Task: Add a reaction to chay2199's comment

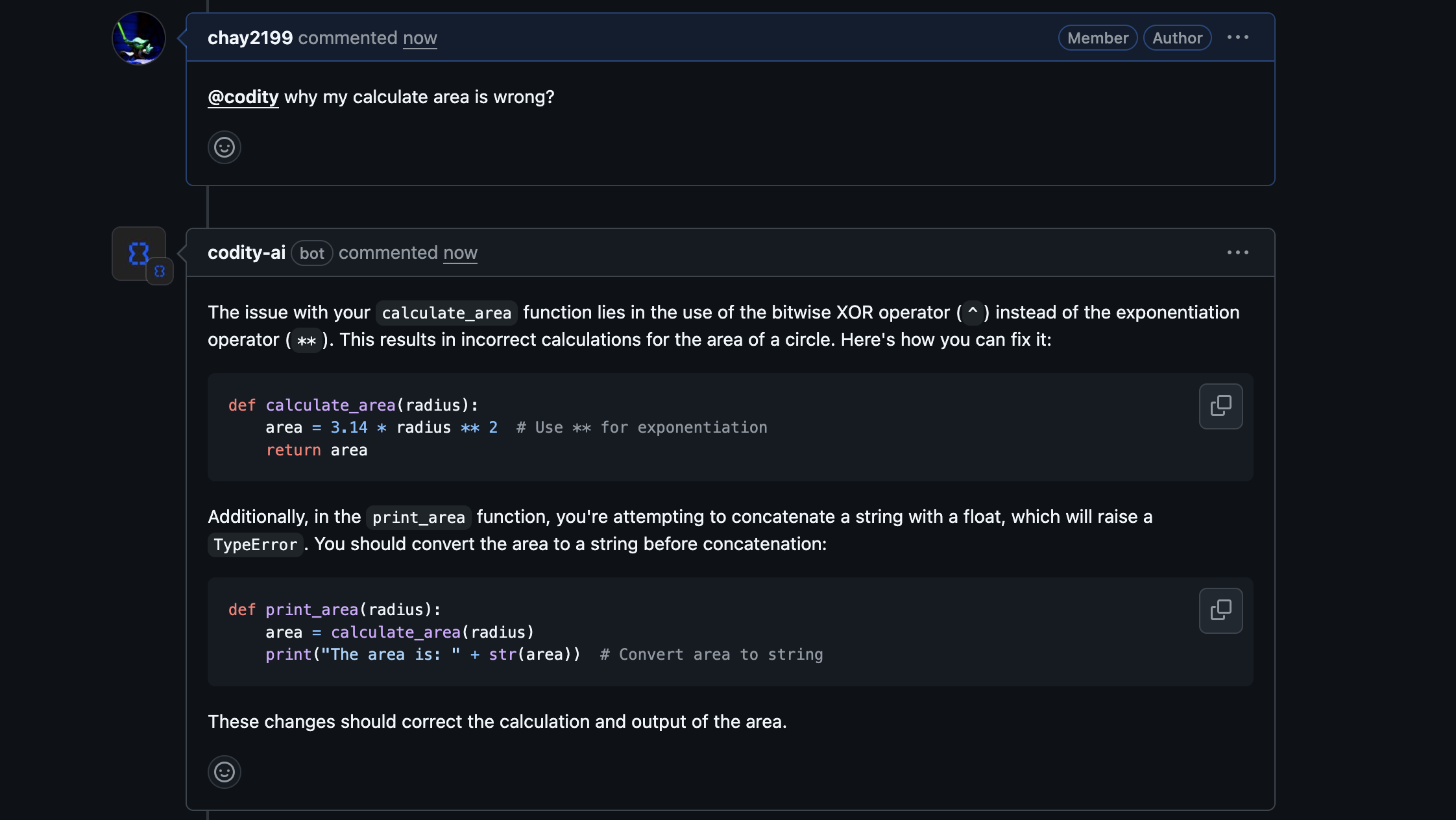Action: tap(224, 147)
